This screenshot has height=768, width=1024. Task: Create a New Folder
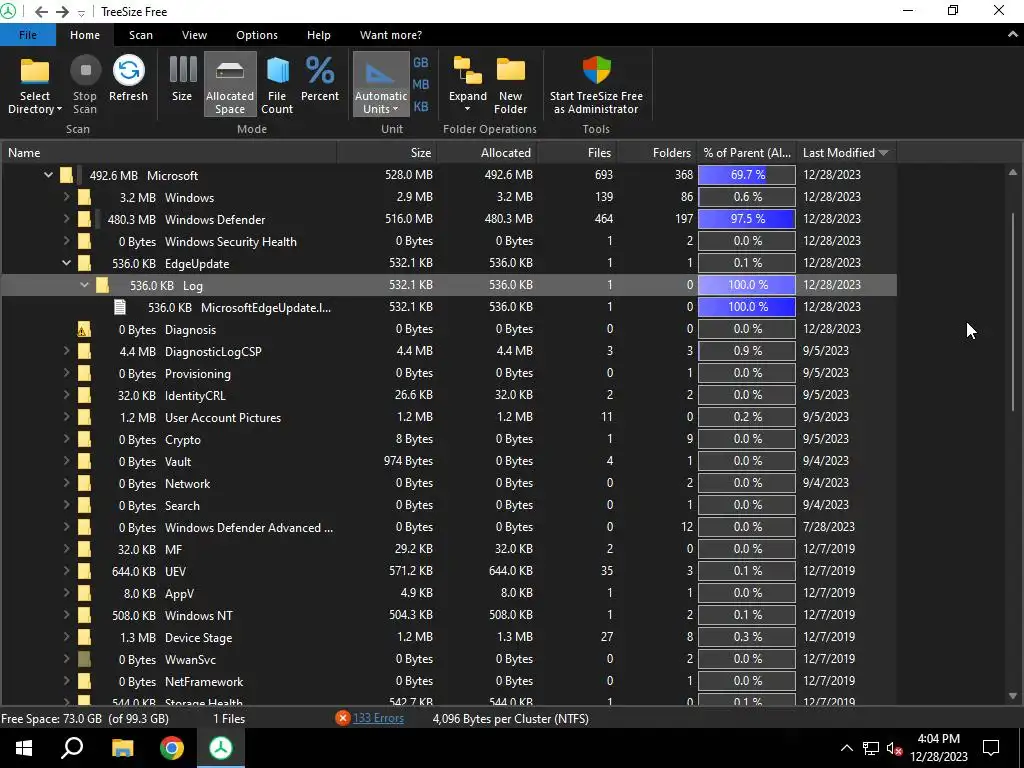pyautogui.click(x=511, y=86)
